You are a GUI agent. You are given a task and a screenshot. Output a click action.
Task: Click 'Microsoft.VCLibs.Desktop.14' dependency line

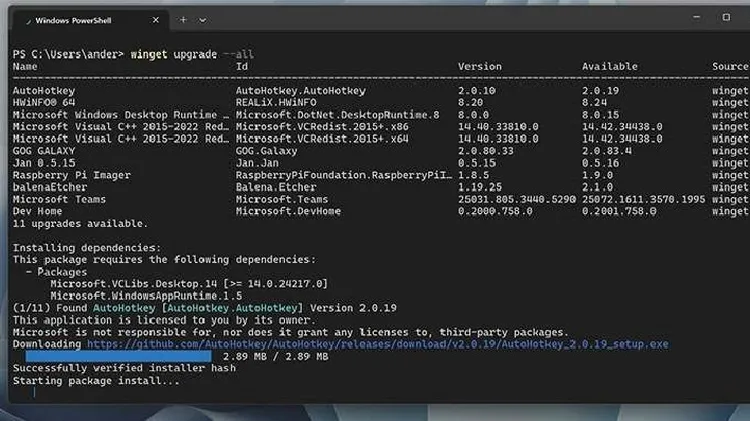coord(189,284)
